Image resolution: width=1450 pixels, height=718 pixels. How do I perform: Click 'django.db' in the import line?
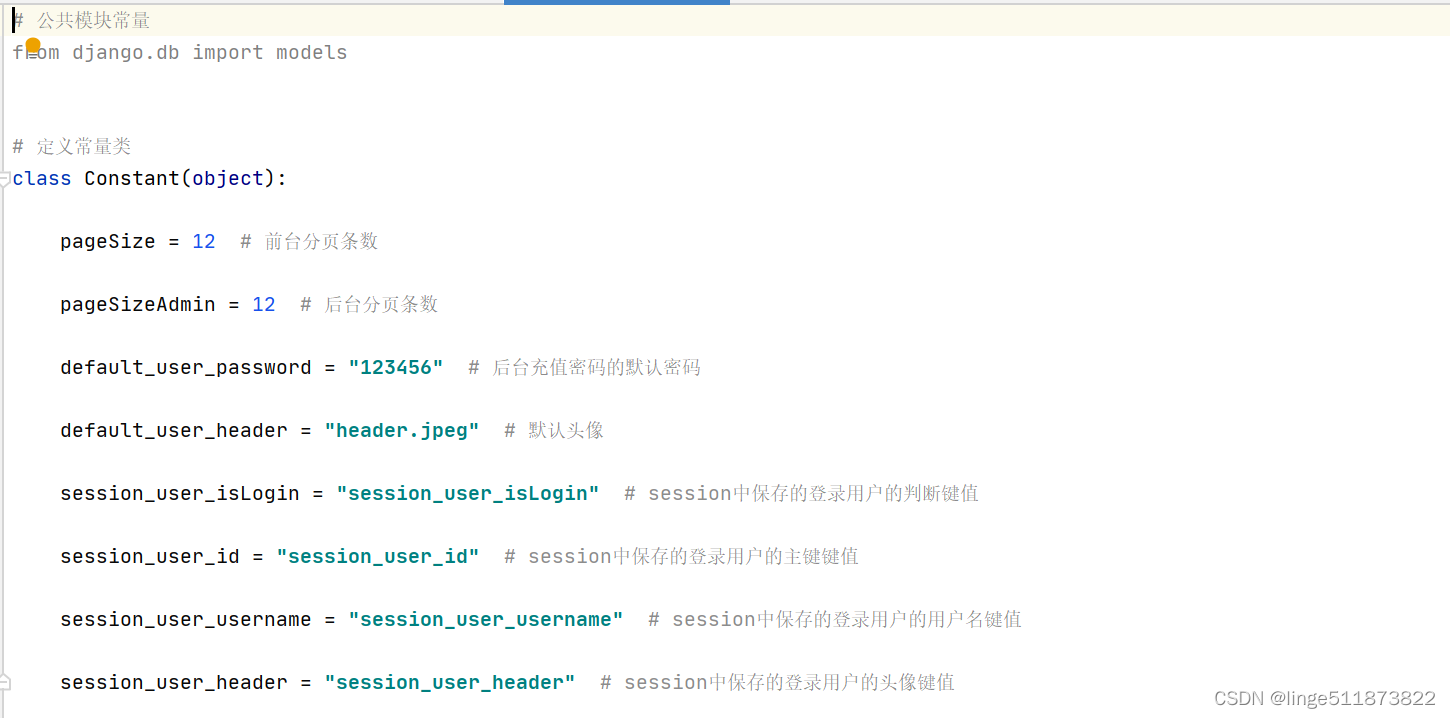(126, 53)
